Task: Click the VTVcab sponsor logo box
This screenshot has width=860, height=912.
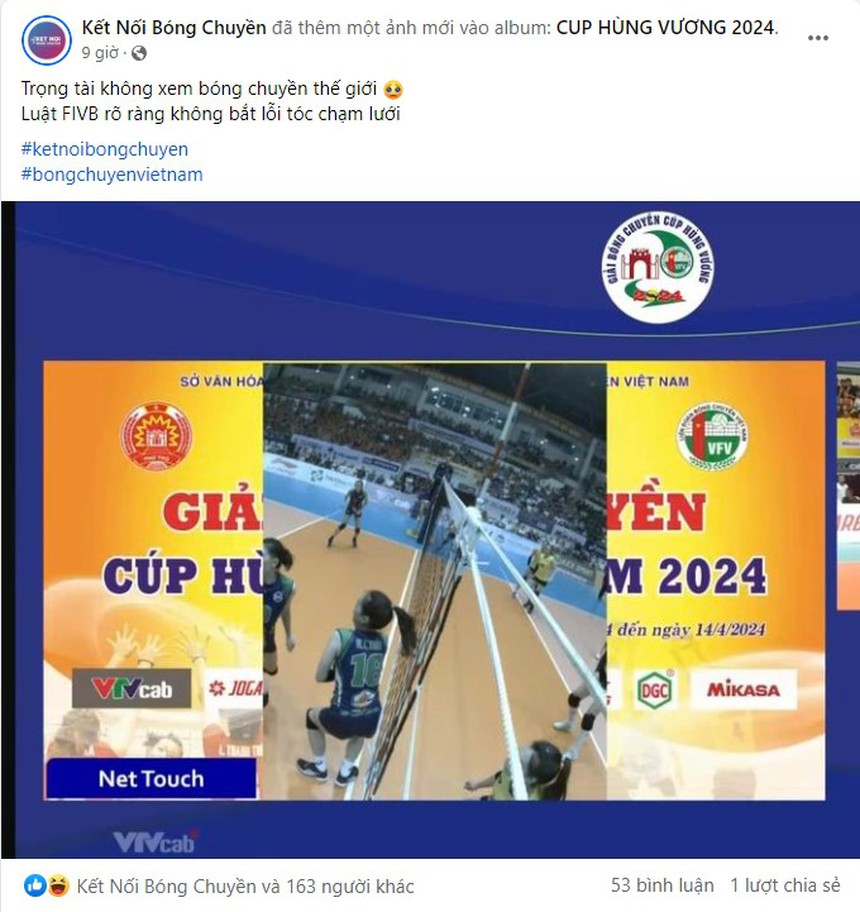Action: (131, 689)
